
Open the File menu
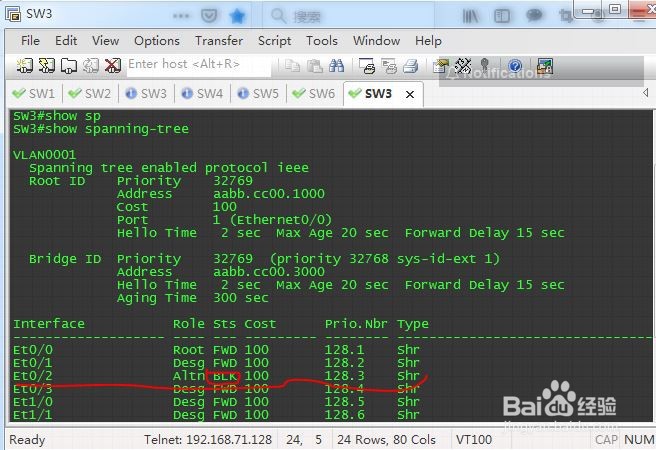click(30, 41)
